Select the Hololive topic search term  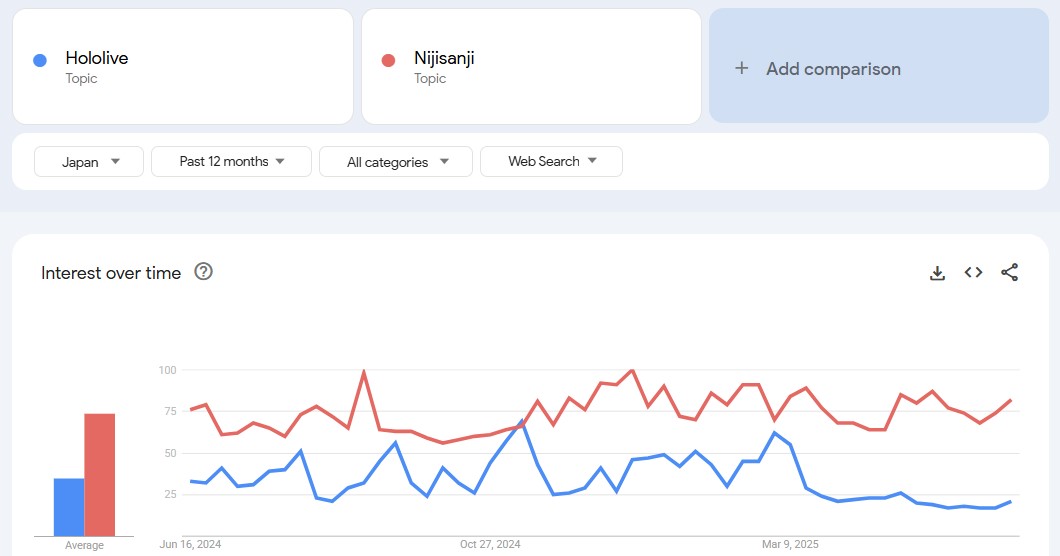[97, 58]
